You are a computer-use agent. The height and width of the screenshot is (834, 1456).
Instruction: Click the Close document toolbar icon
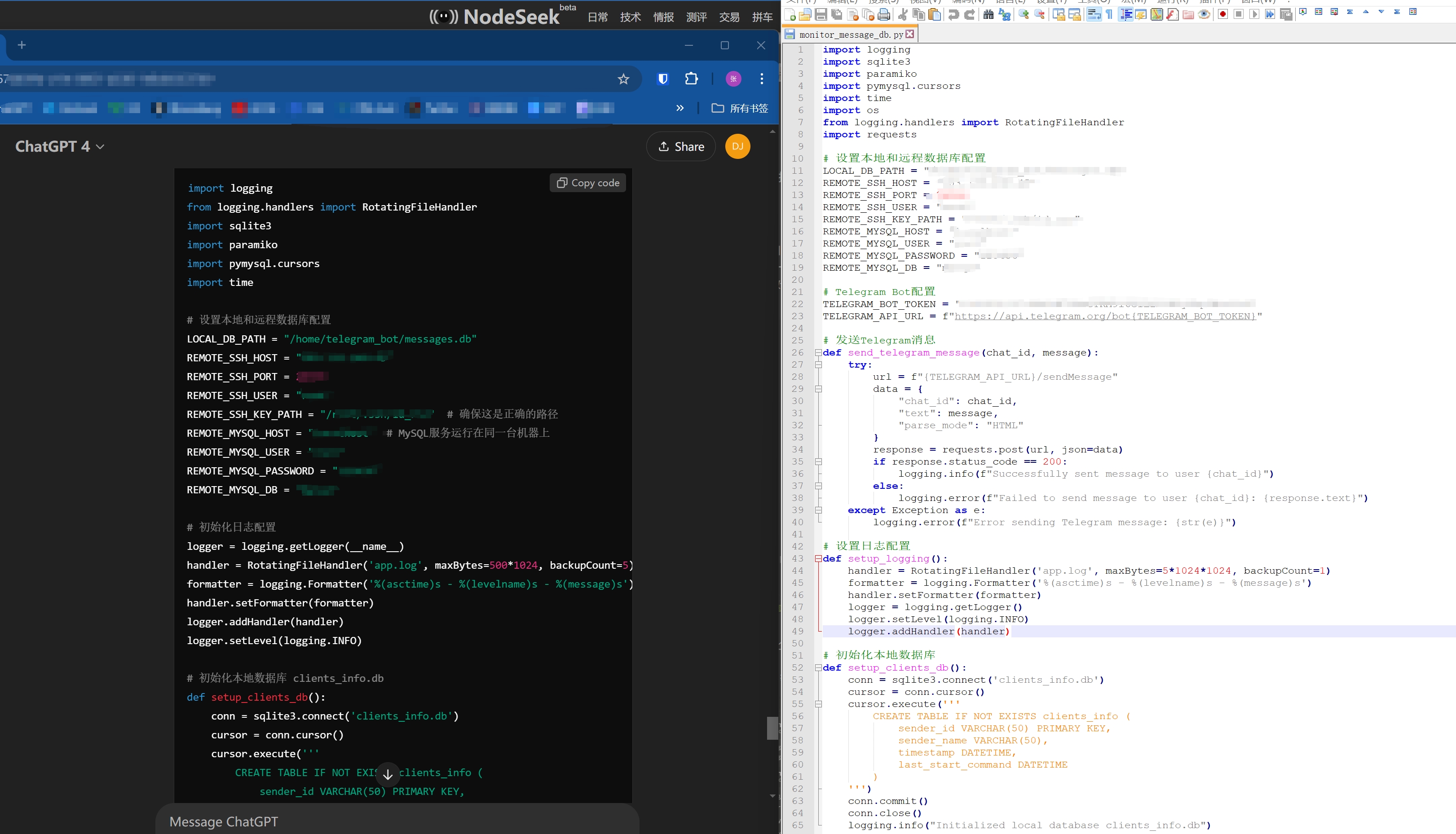click(853, 14)
